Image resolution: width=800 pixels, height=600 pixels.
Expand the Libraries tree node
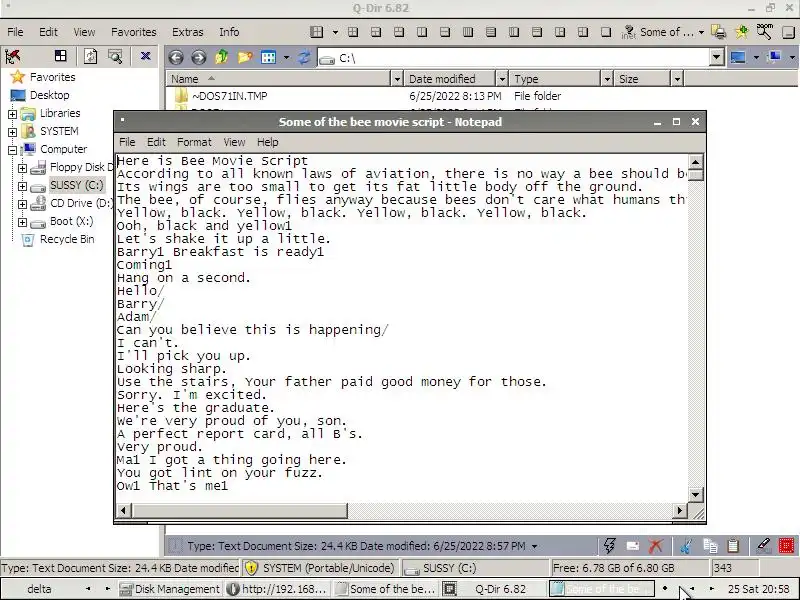12,114
